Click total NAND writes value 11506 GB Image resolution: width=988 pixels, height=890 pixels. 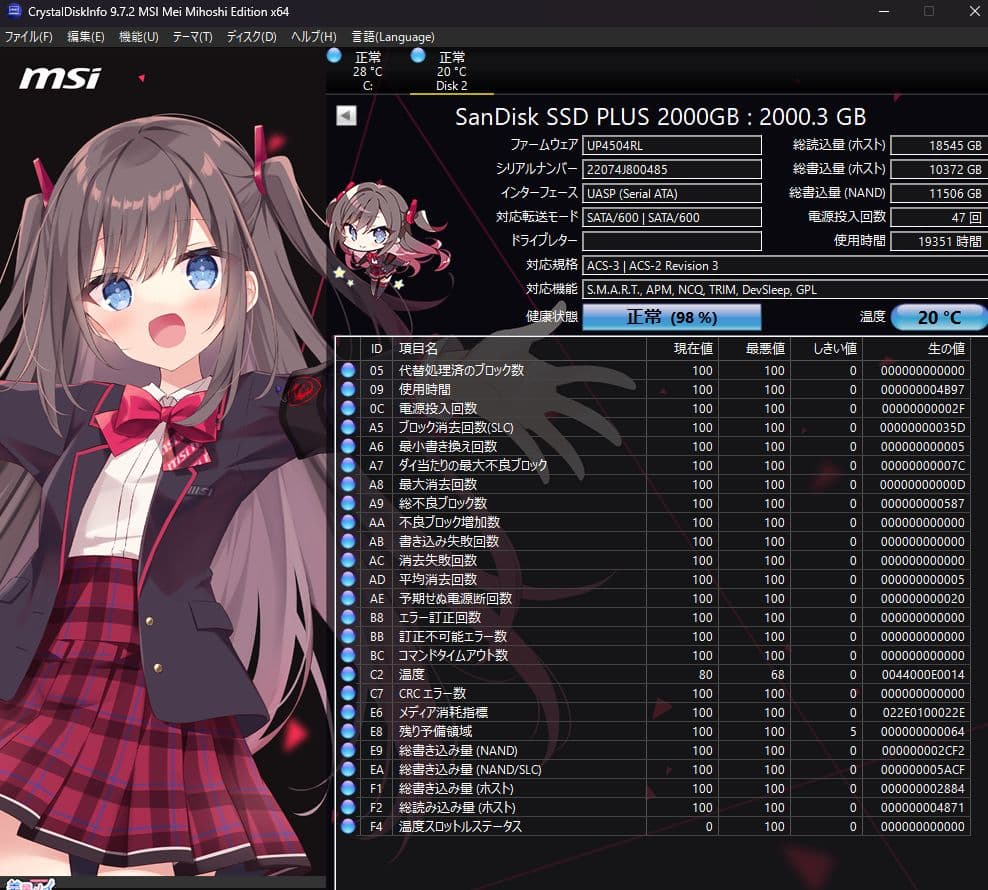click(x=939, y=194)
